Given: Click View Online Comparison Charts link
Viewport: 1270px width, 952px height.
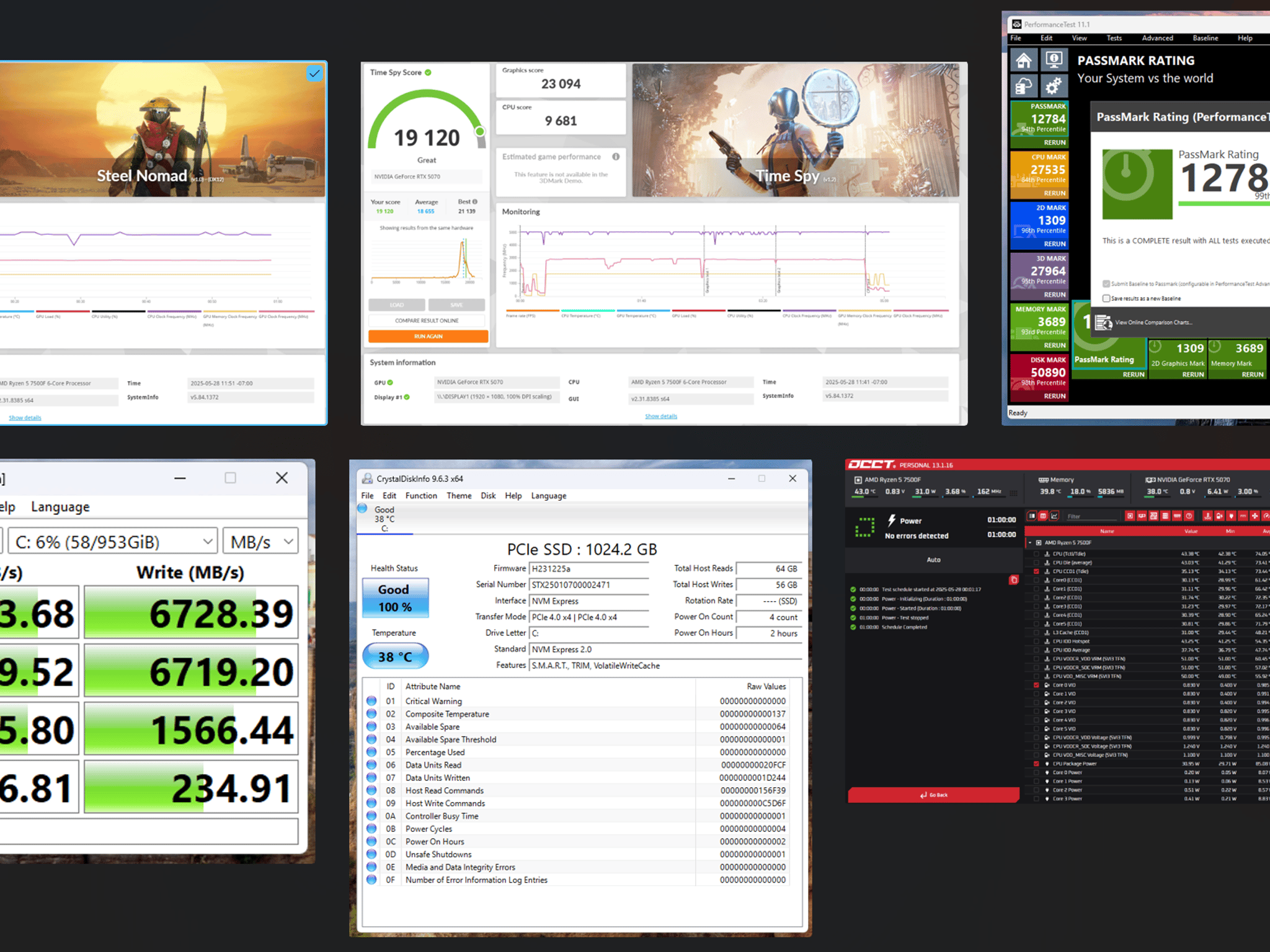Looking at the screenshot, I should tap(1153, 322).
